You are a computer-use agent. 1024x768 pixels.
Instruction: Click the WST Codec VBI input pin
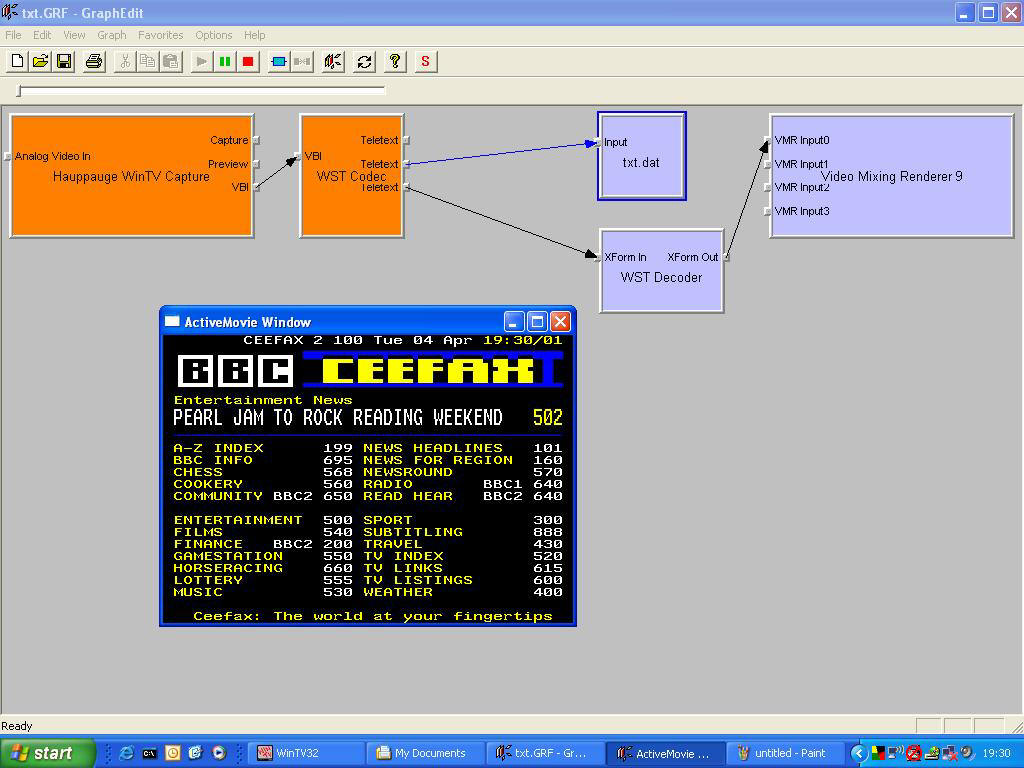click(x=298, y=156)
